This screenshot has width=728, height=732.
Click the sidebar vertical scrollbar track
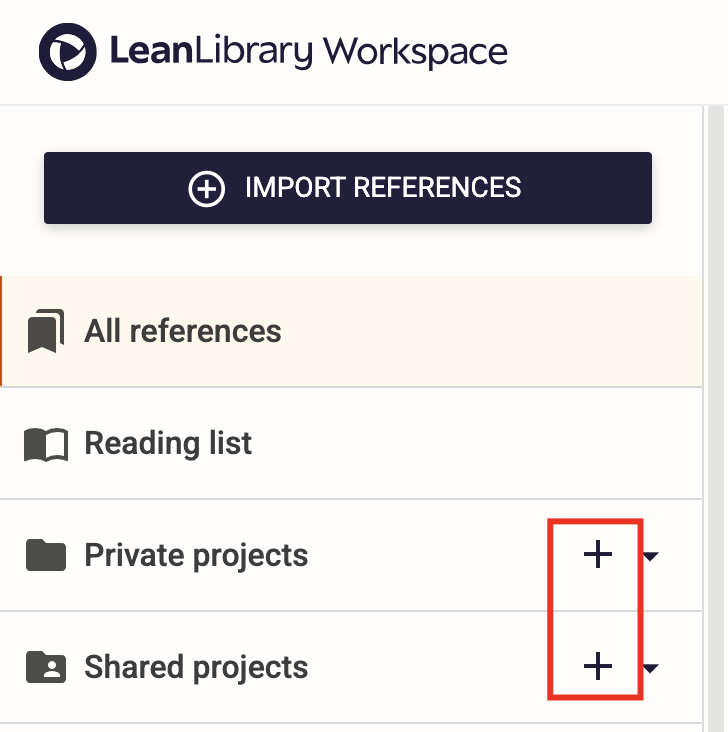point(716,419)
